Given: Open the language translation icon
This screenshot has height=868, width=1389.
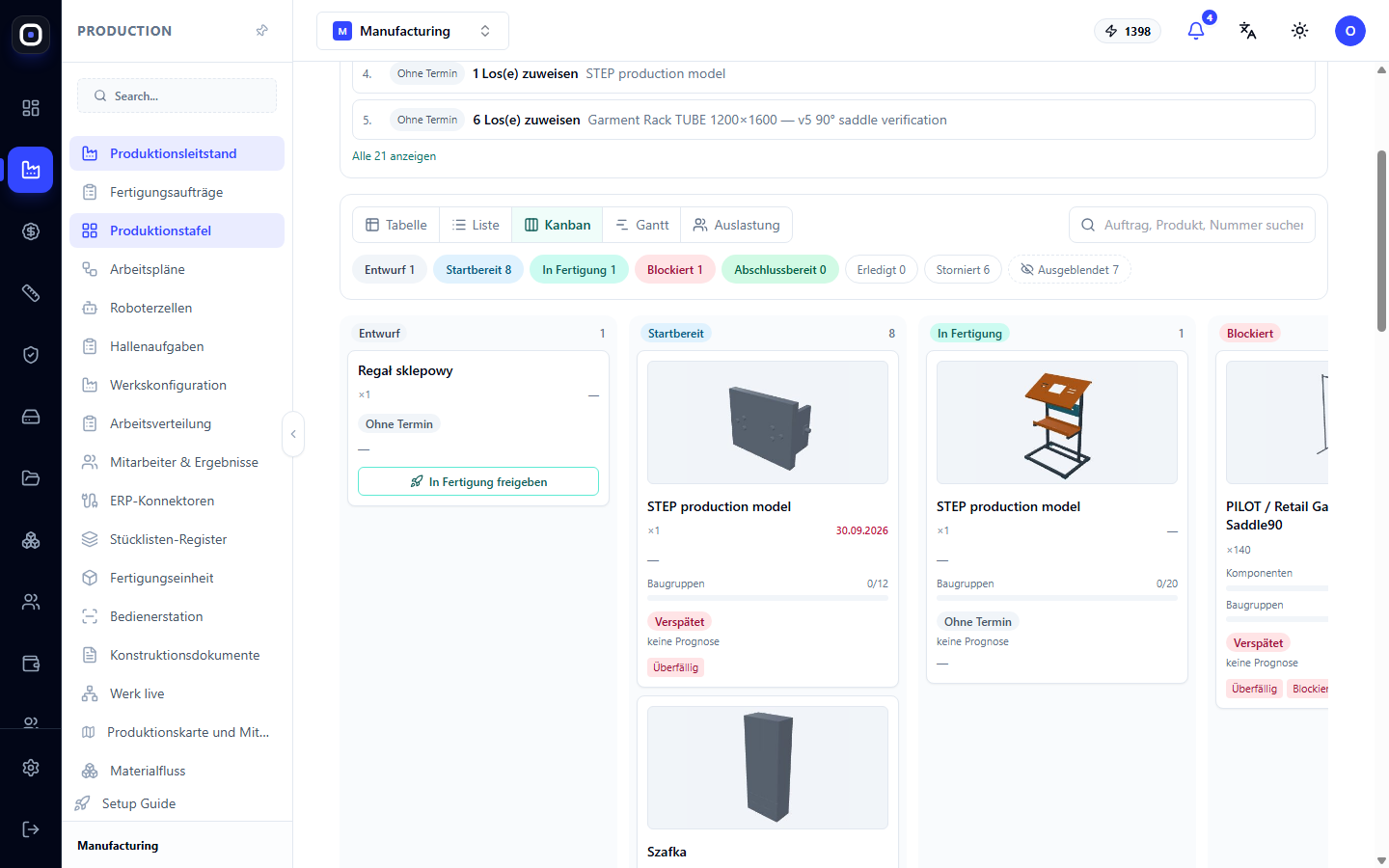Looking at the screenshot, I should click(x=1248, y=31).
